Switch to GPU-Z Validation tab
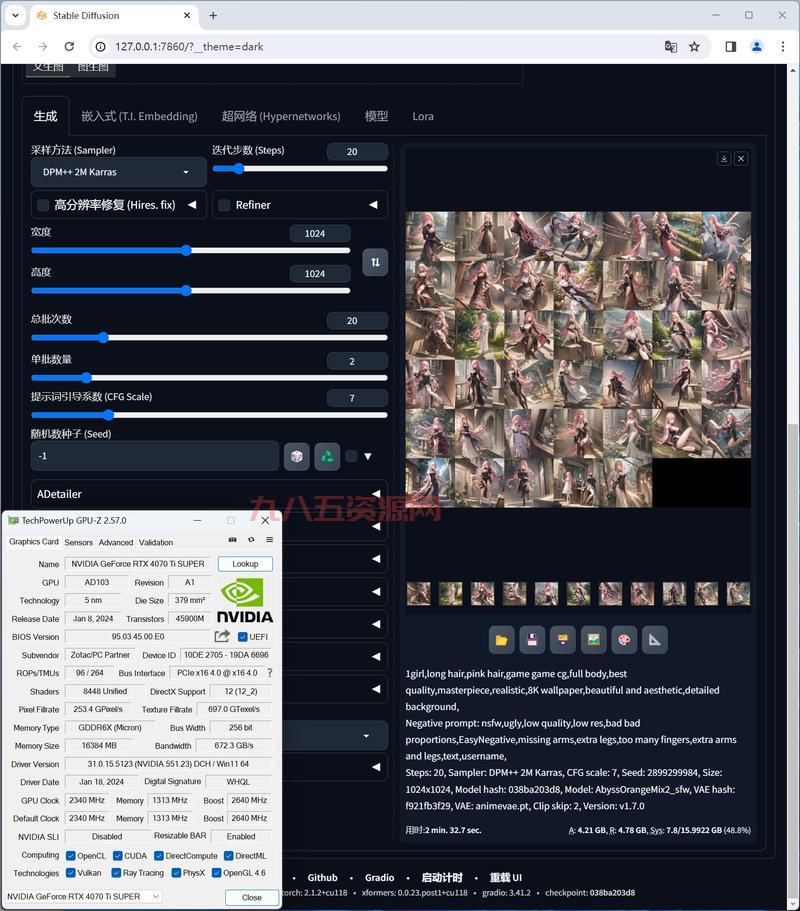Screen dimensions: 800x911 [156, 542]
